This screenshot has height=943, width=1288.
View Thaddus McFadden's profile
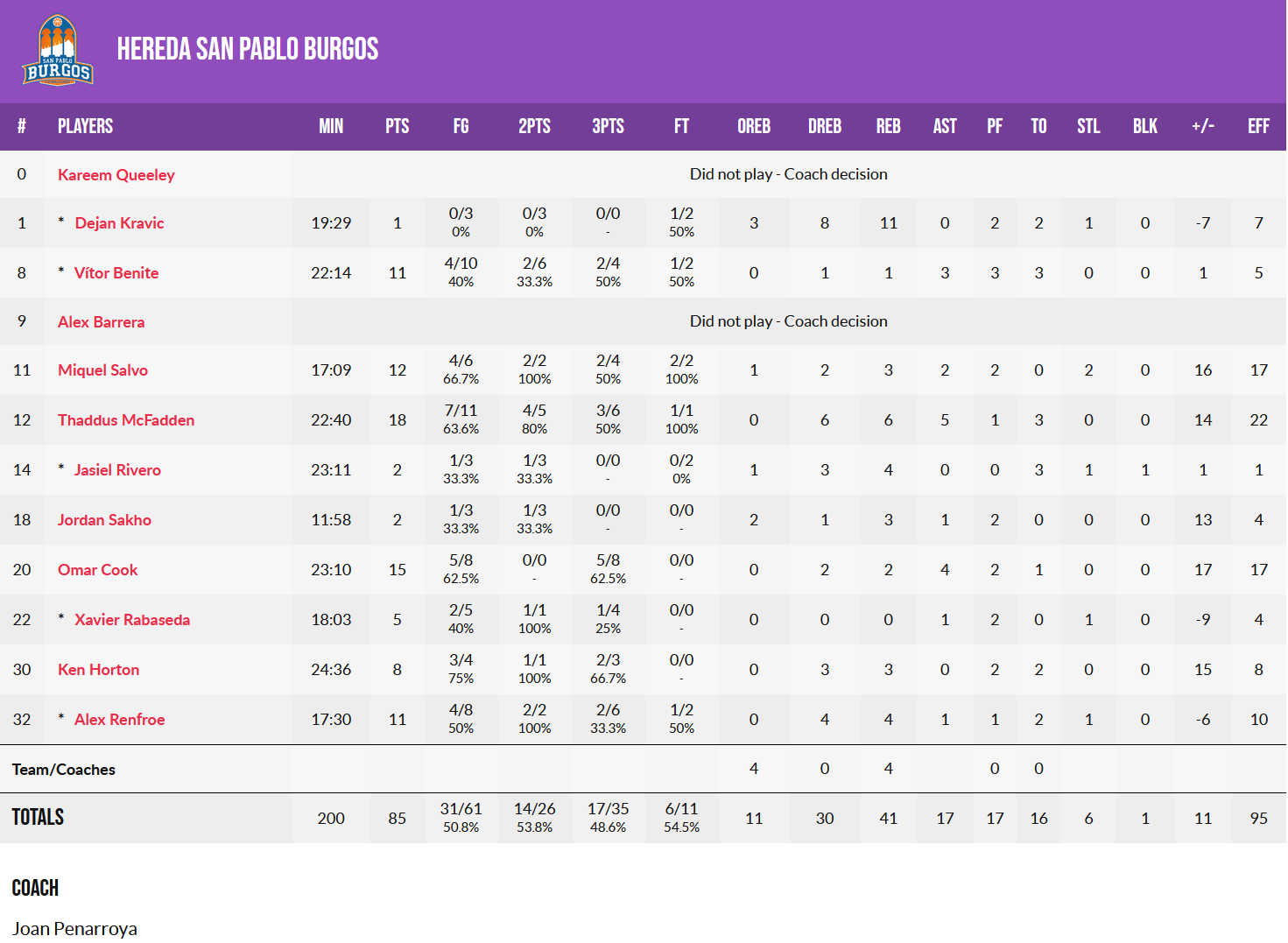[x=126, y=420]
